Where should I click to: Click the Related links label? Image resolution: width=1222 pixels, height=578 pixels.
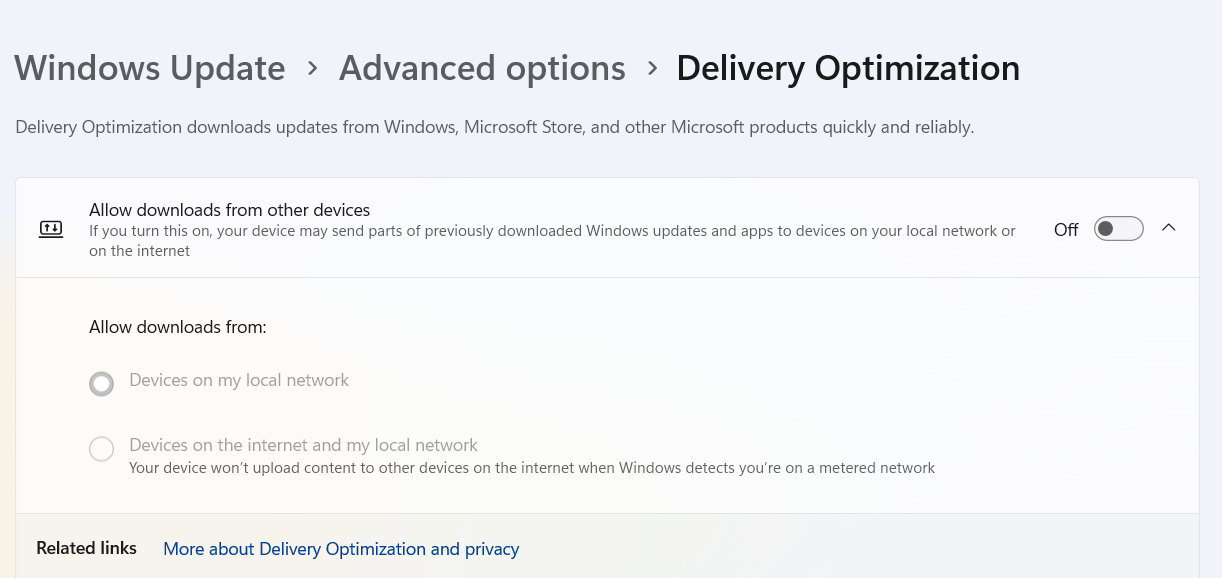click(86, 548)
